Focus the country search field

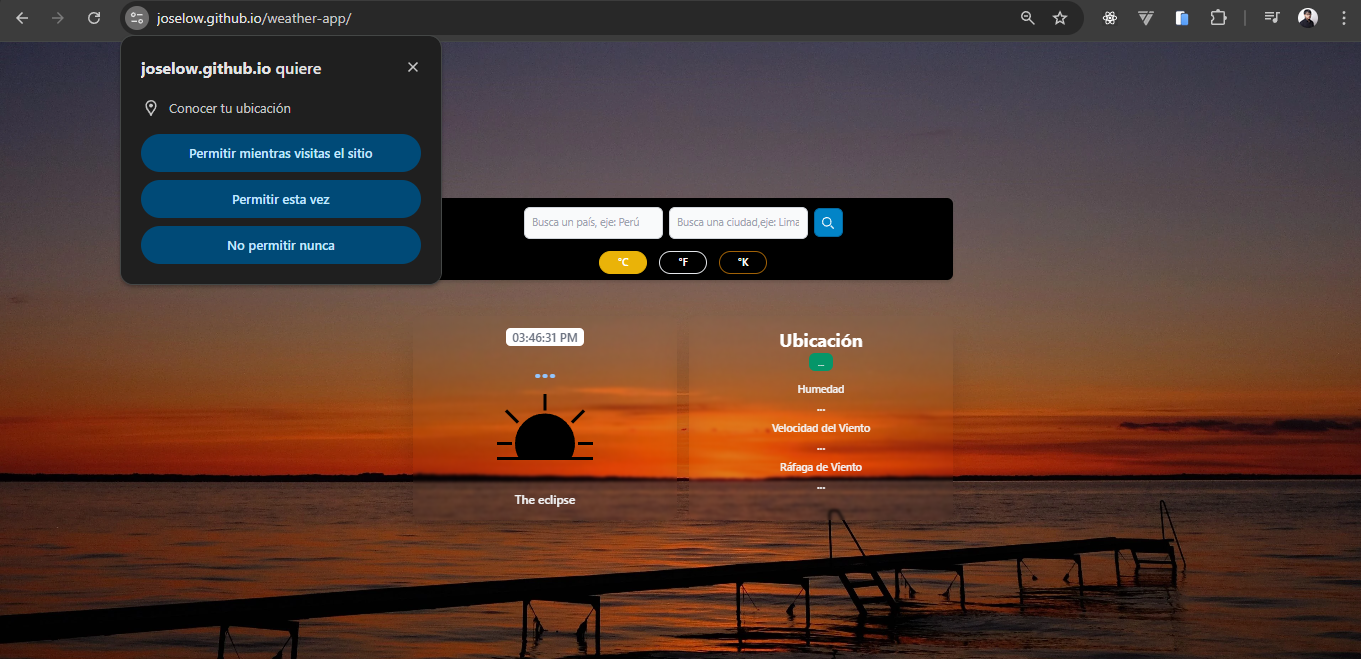click(x=593, y=223)
